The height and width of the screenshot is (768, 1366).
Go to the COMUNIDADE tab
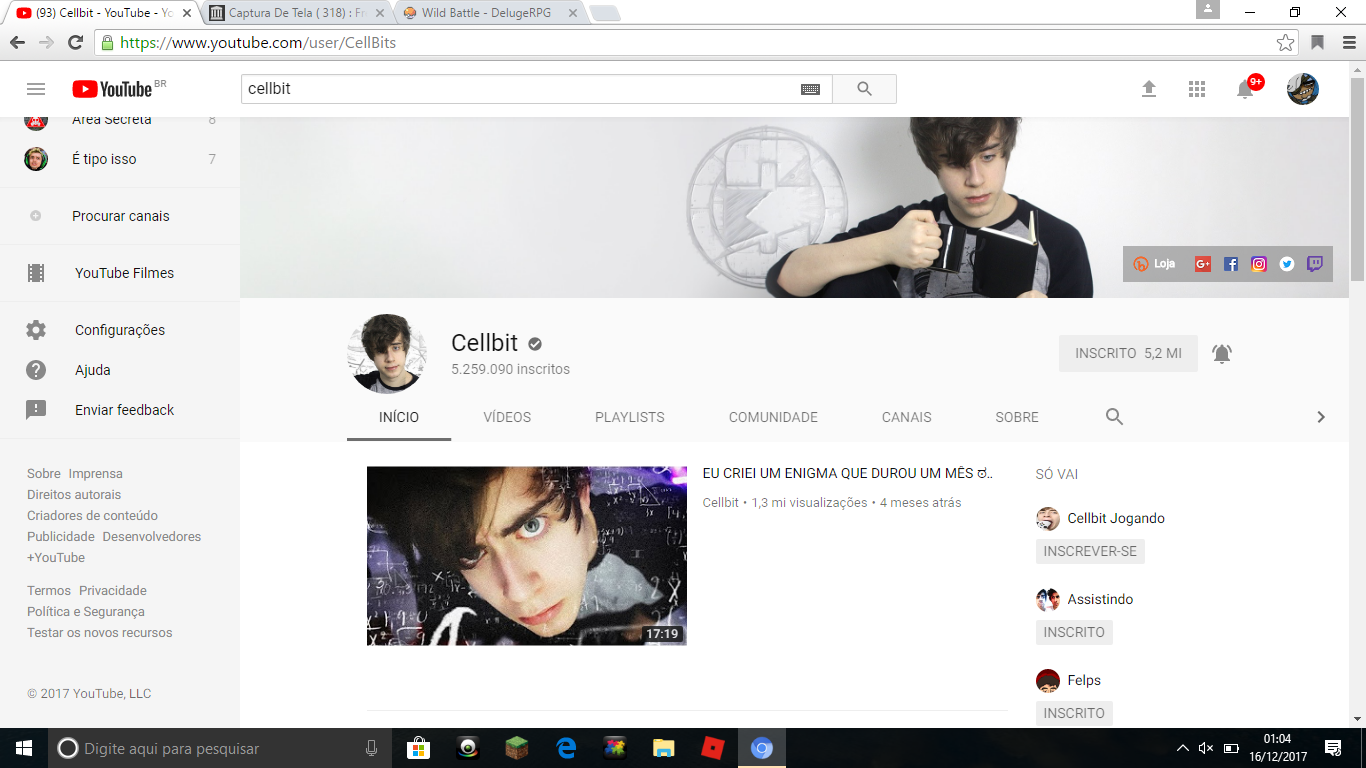coord(773,417)
